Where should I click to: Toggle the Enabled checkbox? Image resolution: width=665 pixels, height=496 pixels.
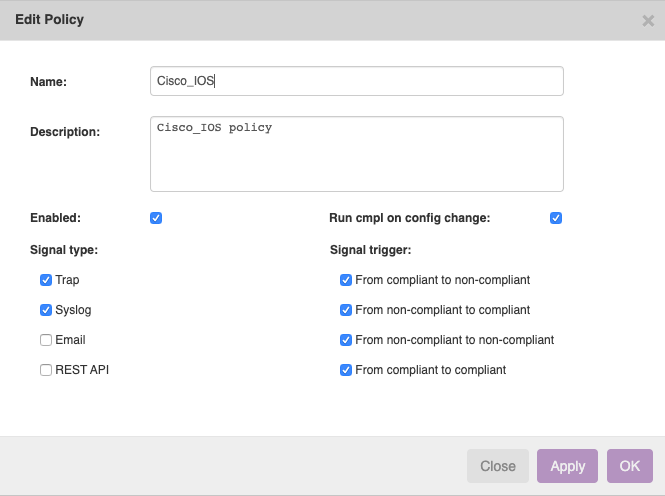[156, 218]
